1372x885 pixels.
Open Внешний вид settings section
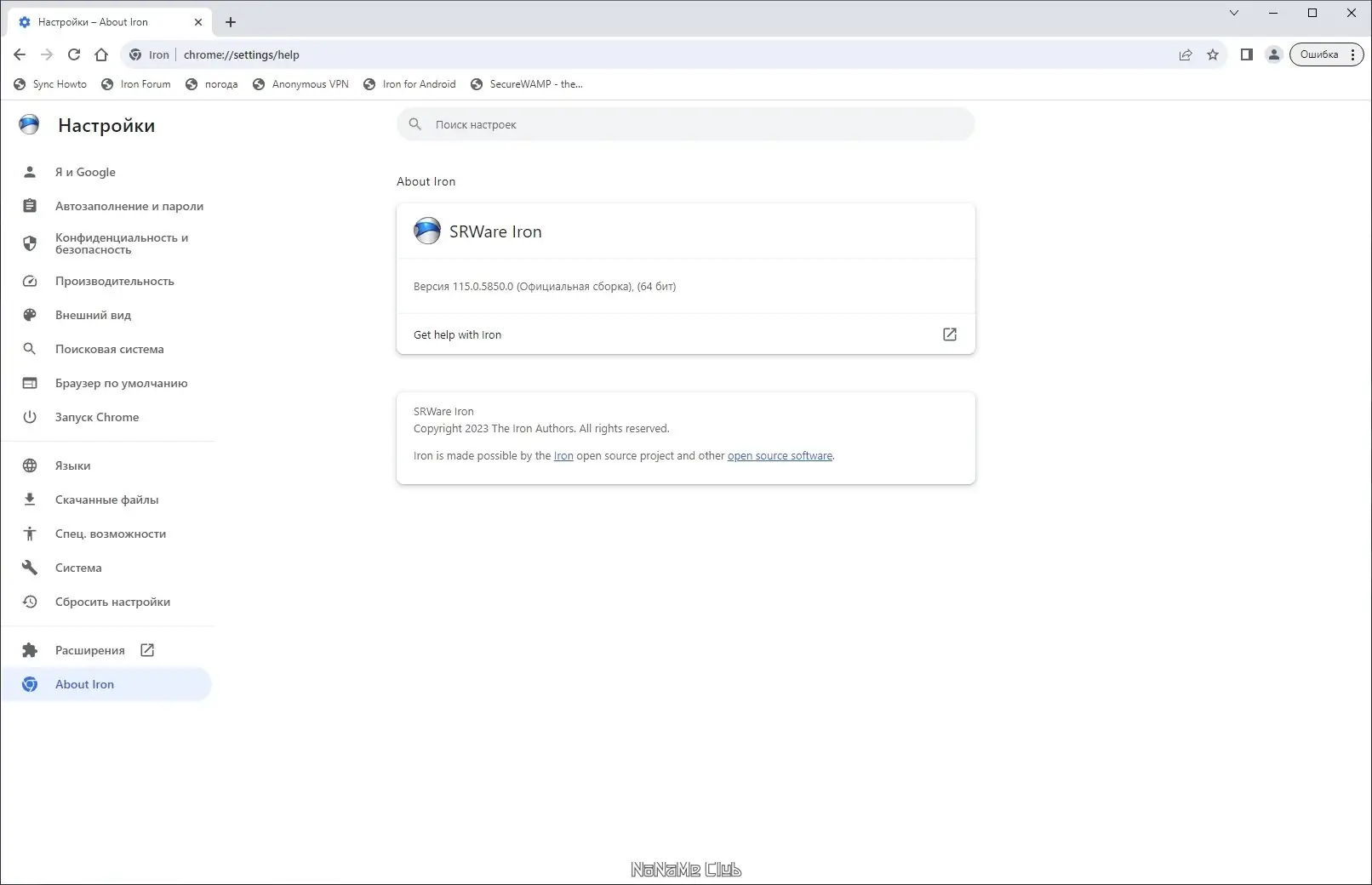[107, 315]
